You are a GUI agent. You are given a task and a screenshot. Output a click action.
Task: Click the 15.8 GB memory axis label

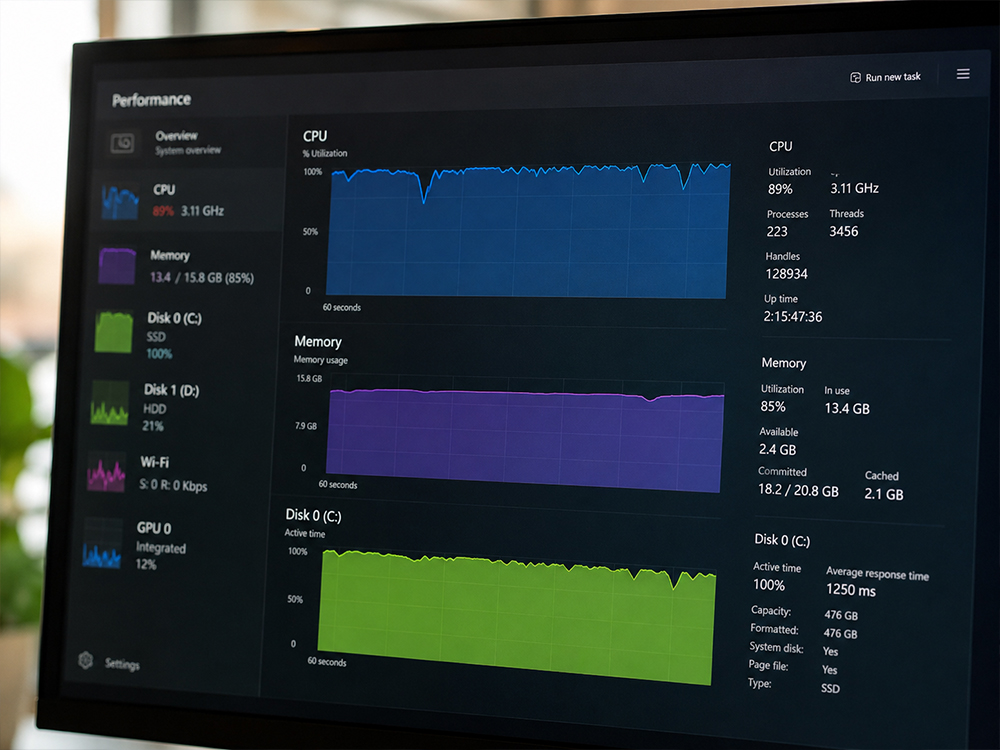point(309,378)
